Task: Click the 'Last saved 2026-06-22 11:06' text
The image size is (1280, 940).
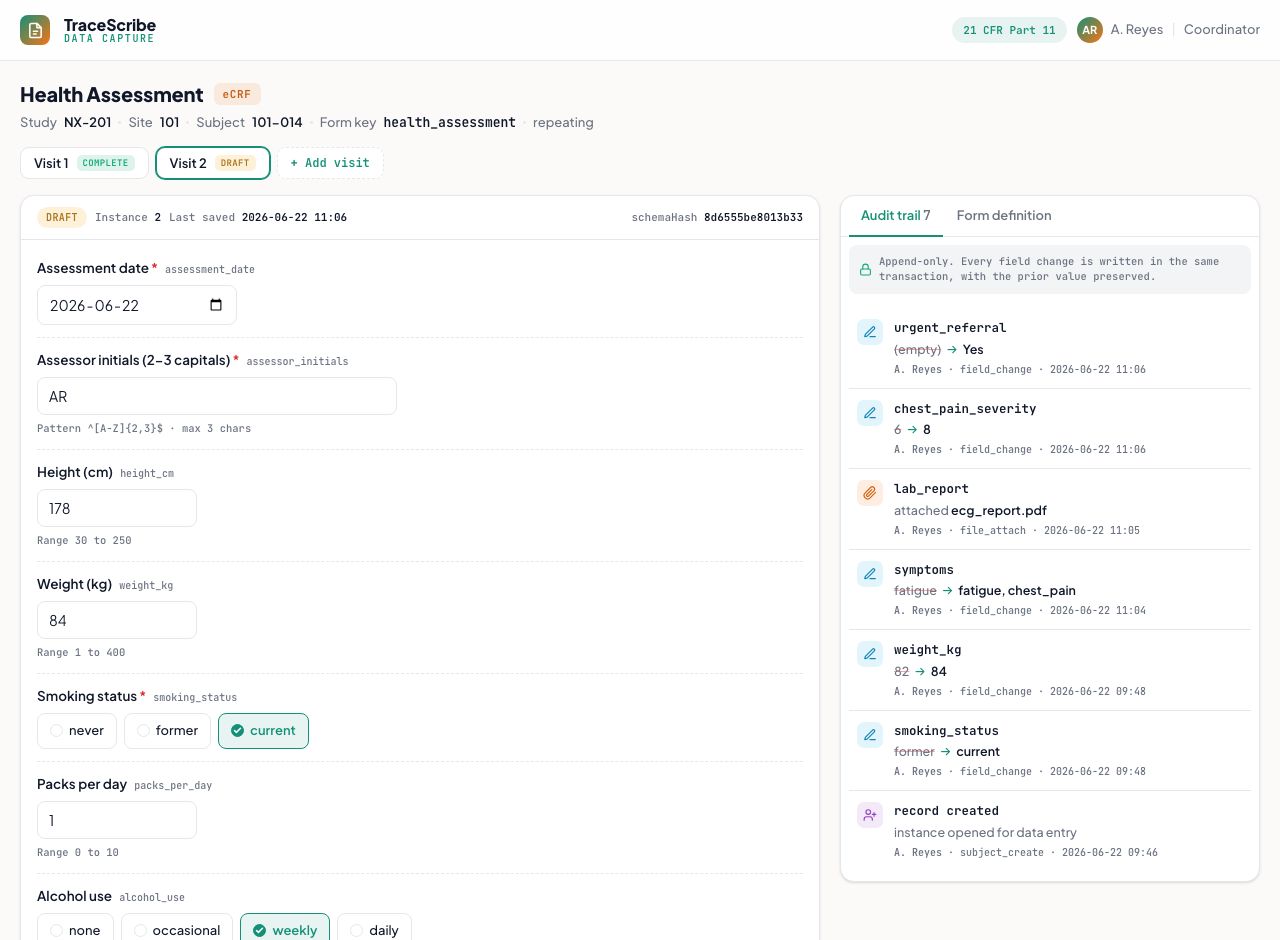Action: coord(258,217)
